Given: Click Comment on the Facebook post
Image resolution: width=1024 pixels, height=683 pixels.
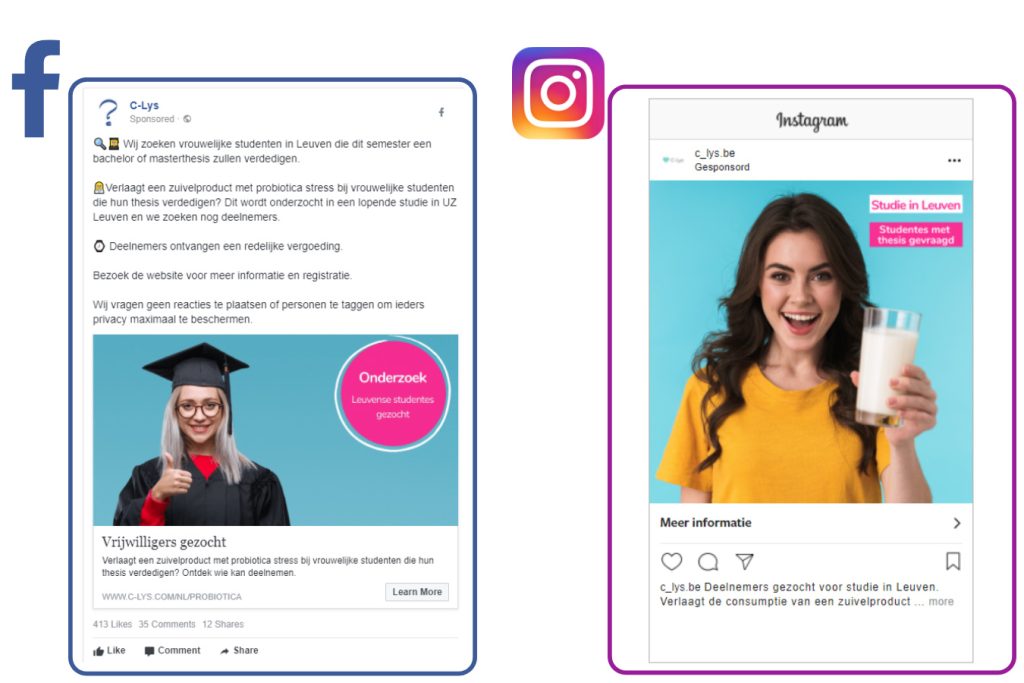Looking at the screenshot, I should (172, 650).
